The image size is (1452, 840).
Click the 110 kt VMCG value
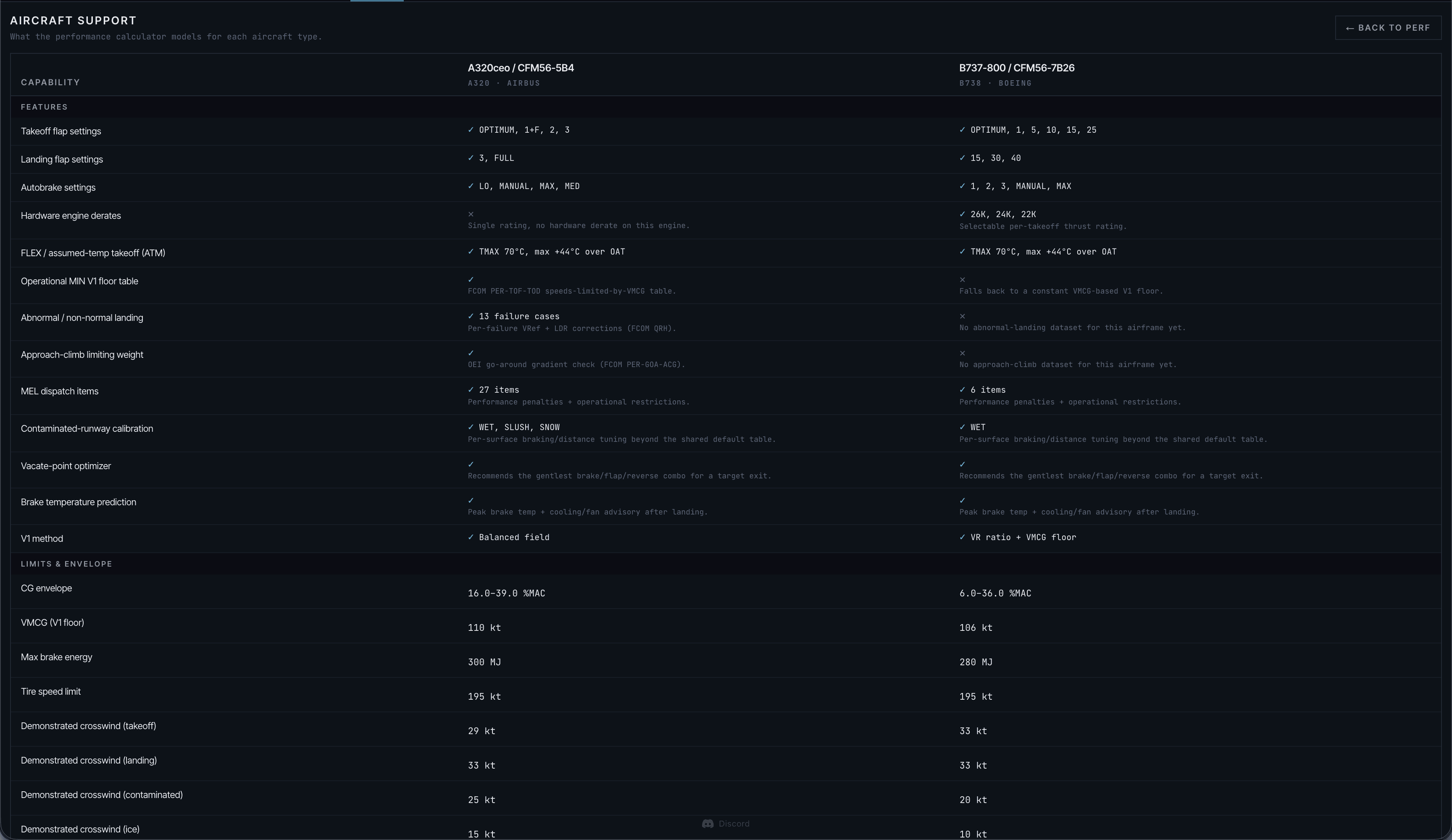(484, 628)
